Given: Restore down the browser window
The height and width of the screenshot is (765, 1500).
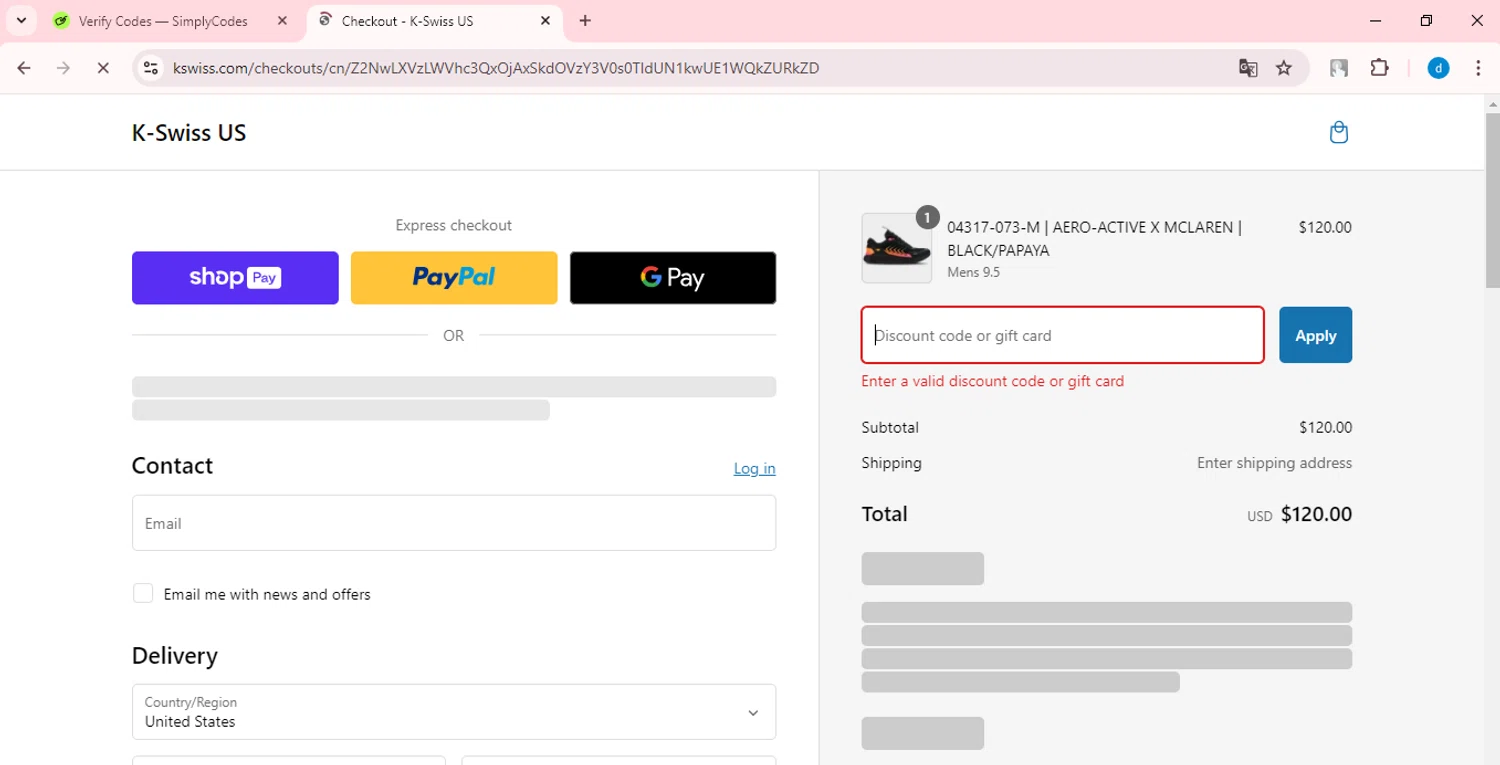Looking at the screenshot, I should [x=1427, y=21].
